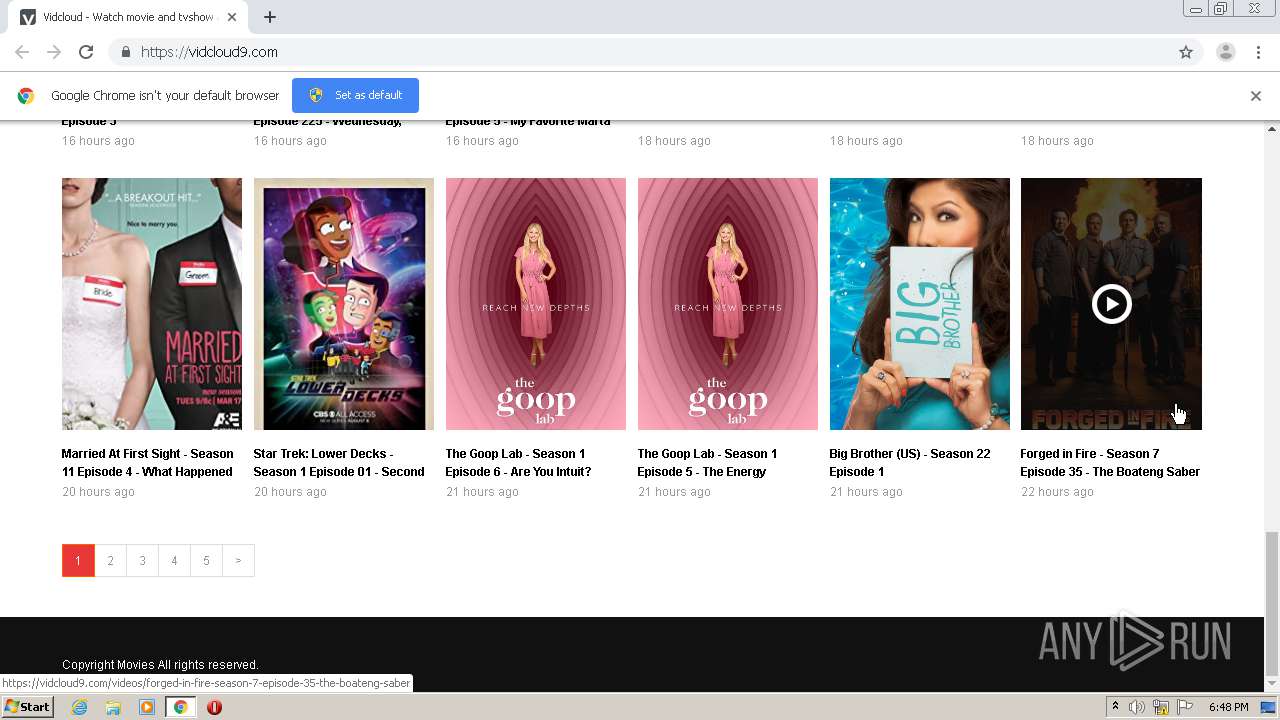Open Married At First Sight poster
The image size is (1280, 720).
click(152, 304)
